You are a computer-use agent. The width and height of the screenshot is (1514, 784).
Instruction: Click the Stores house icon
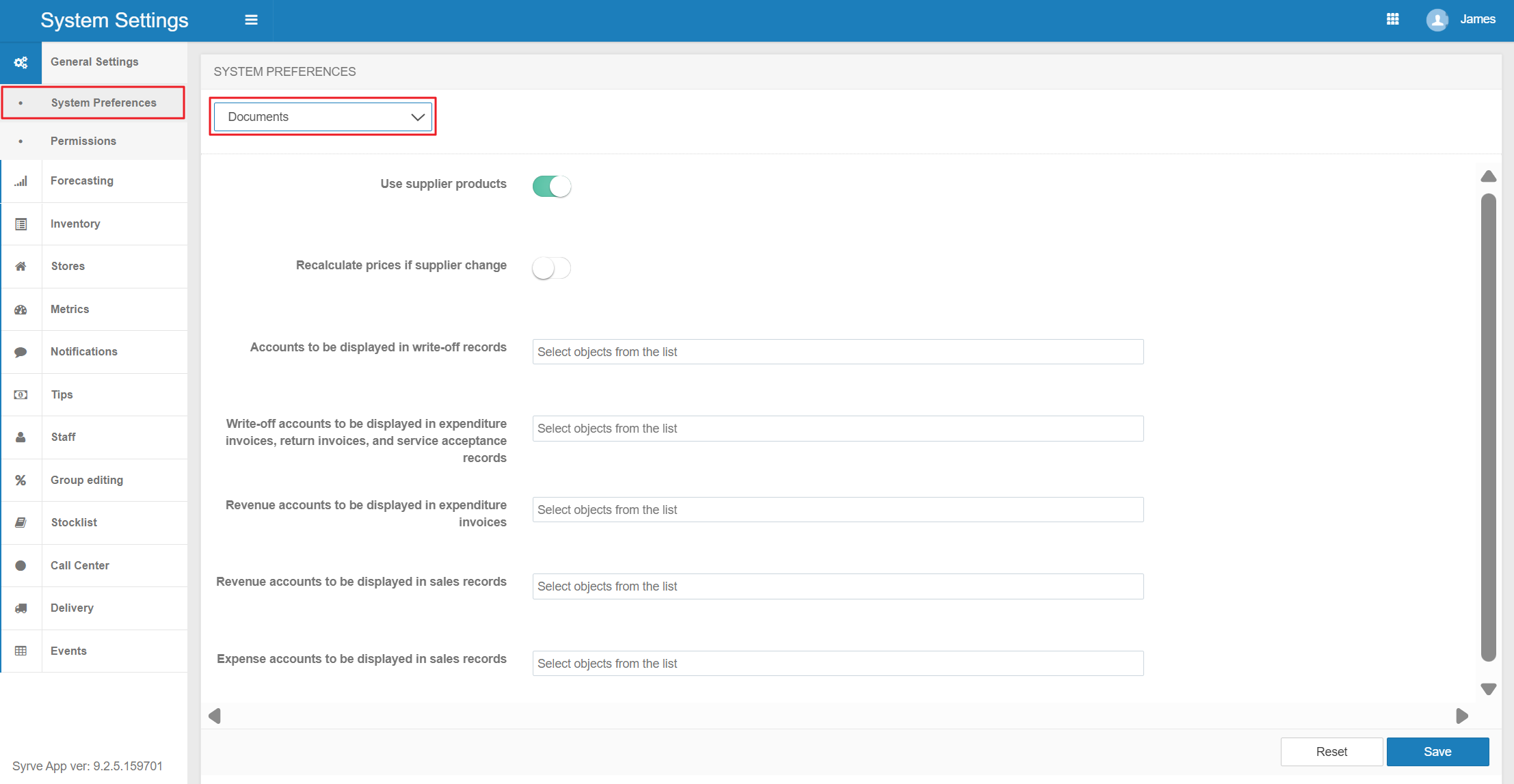[21, 267]
